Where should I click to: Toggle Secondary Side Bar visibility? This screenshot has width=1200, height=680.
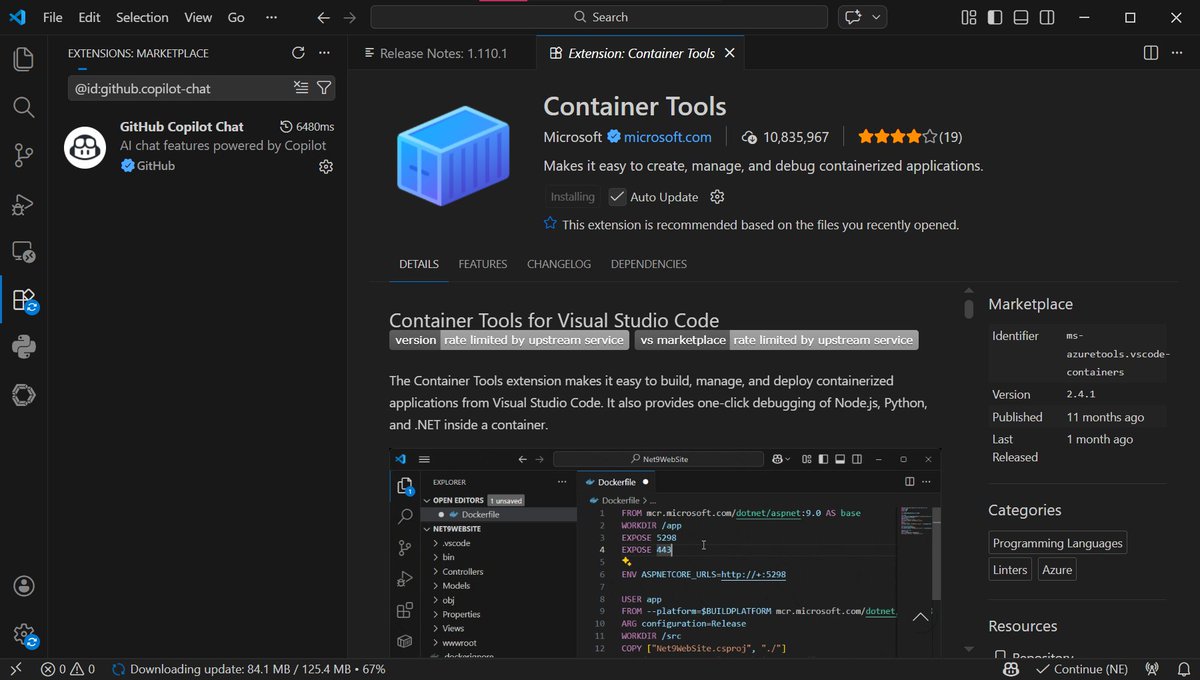click(1047, 17)
